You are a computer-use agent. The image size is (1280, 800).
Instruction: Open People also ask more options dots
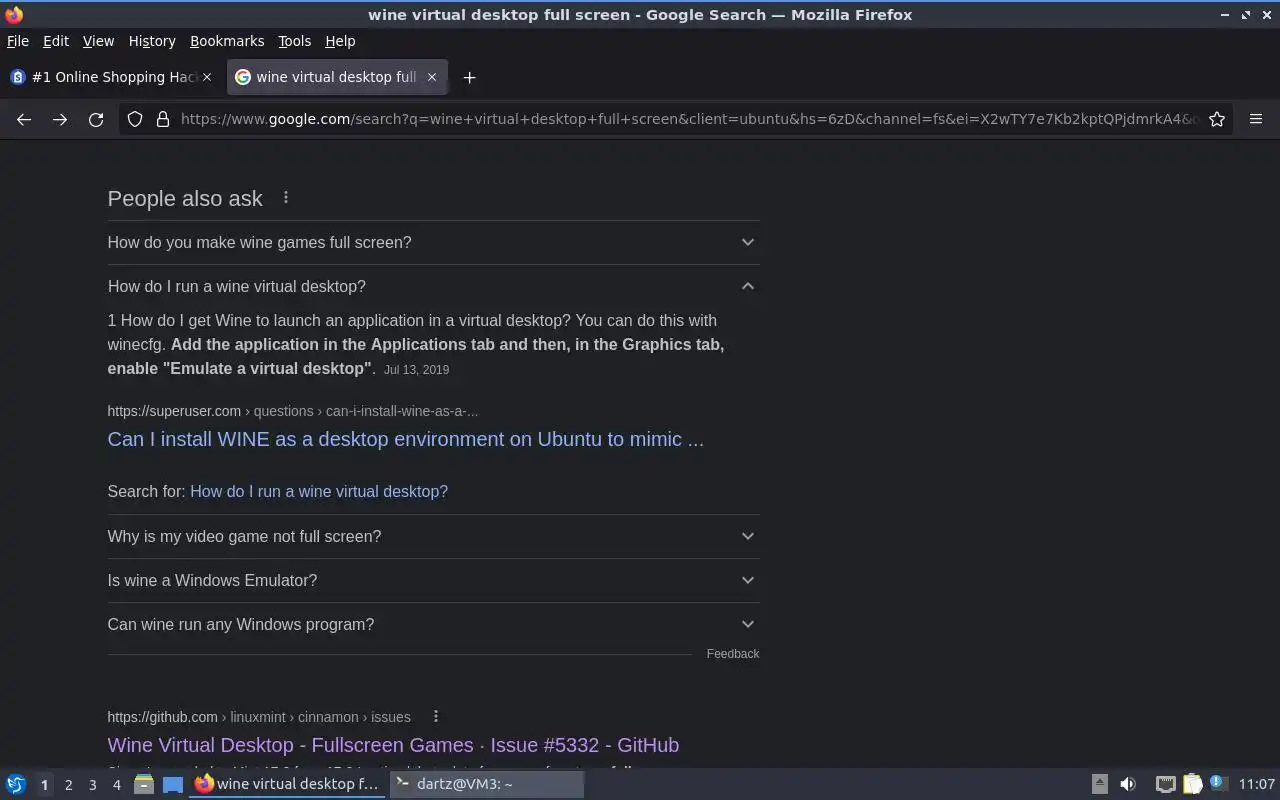(x=286, y=198)
